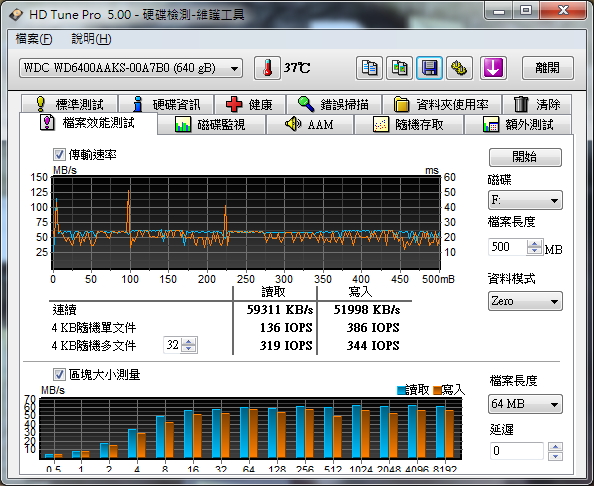Copy info to clipboard toolbar icon

click(369, 68)
